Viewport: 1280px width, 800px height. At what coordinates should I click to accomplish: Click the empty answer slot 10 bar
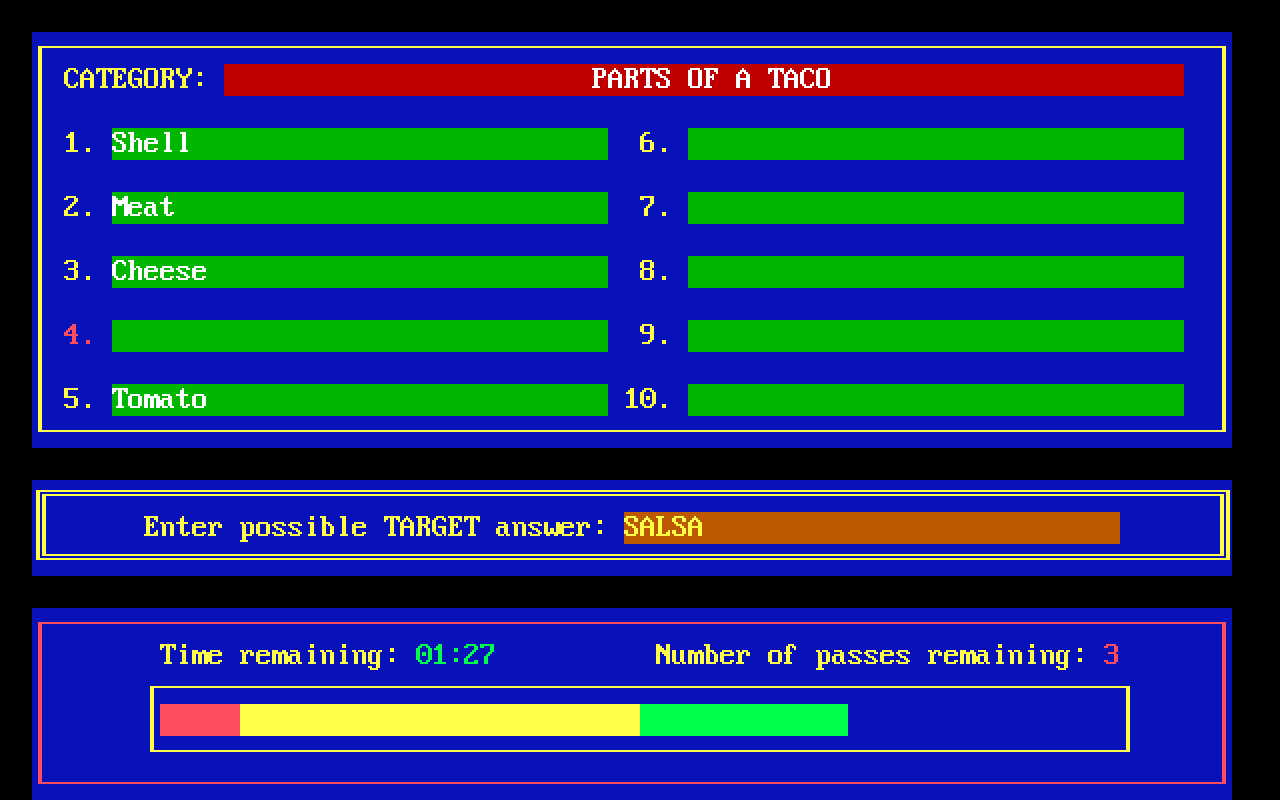[935, 399]
